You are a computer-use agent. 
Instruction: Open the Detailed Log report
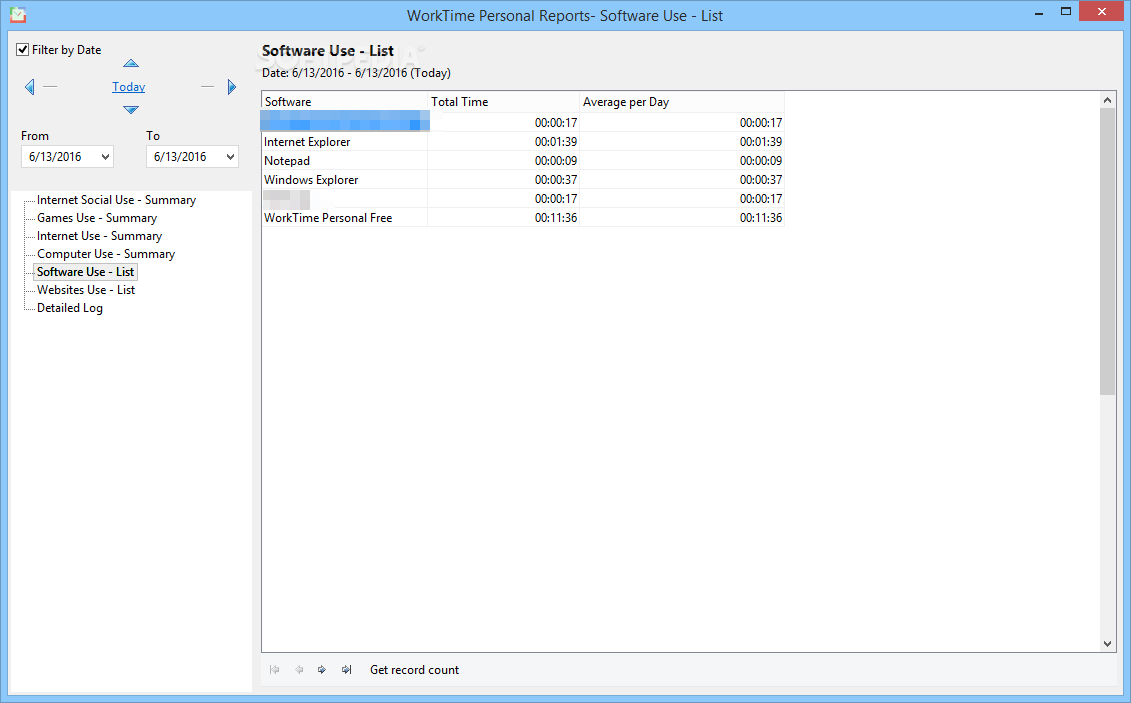click(70, 308)
